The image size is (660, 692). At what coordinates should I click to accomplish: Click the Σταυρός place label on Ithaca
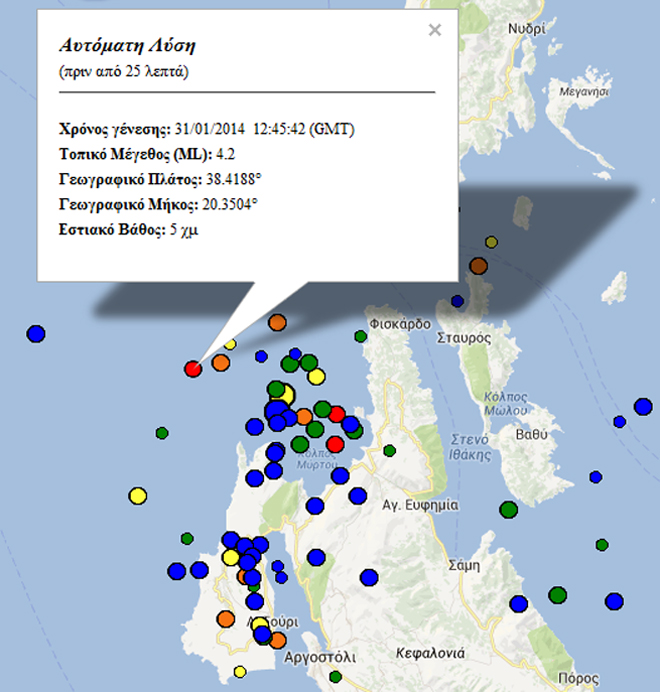[x=464, y=338]
